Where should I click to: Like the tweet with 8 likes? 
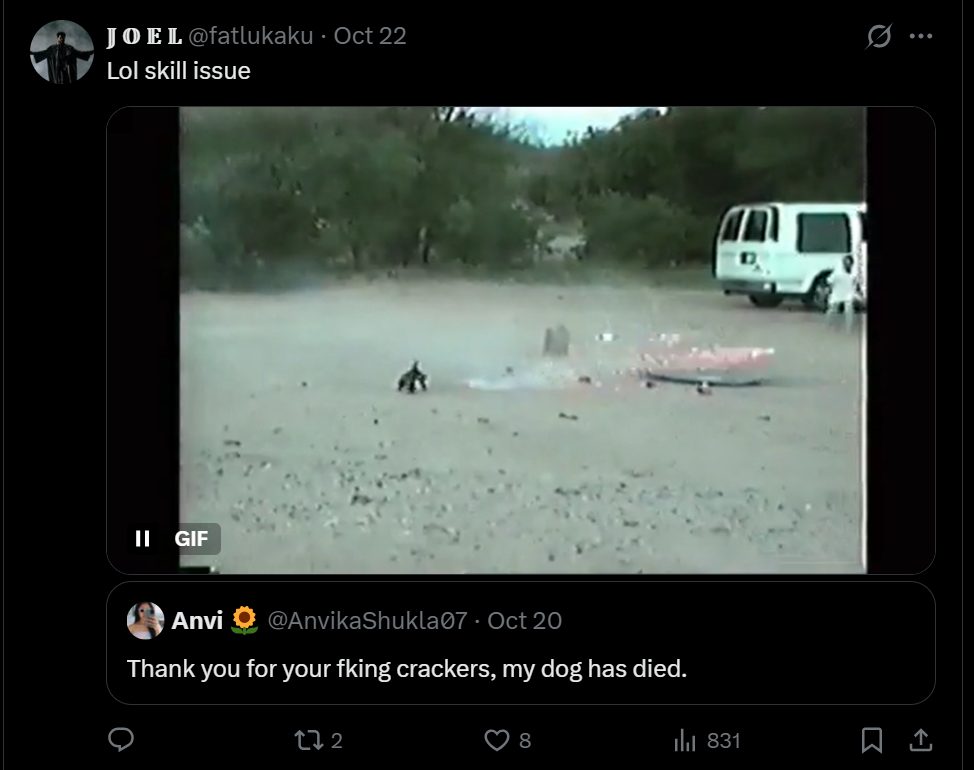[507, 740]
